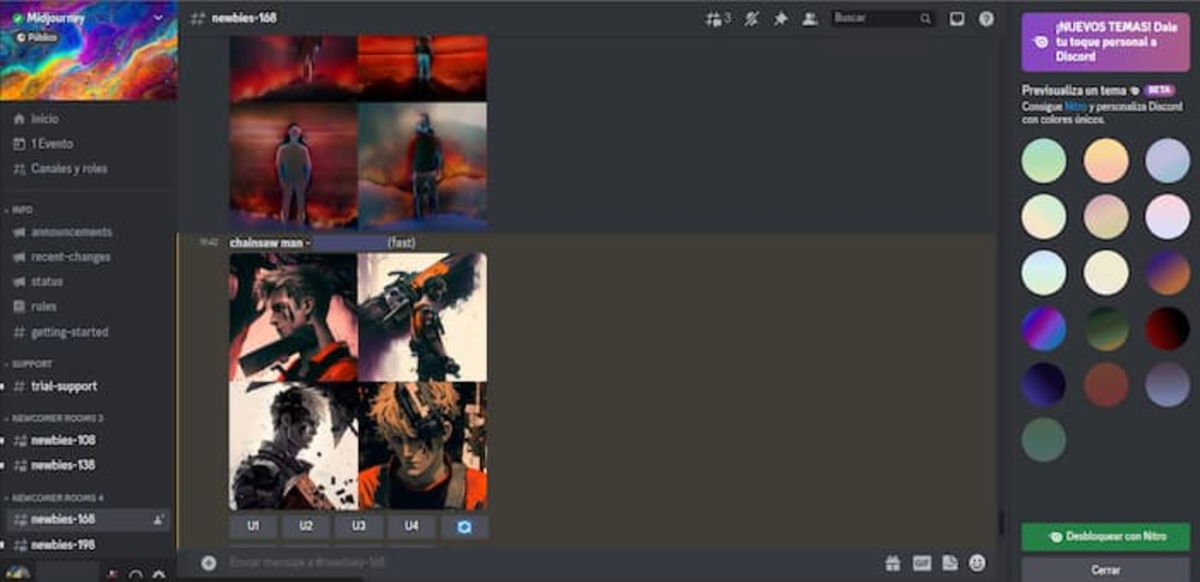Click Desbloquear con Nitro button
The height and width of the screenshot is (582, 1200).
point(1105,537)
